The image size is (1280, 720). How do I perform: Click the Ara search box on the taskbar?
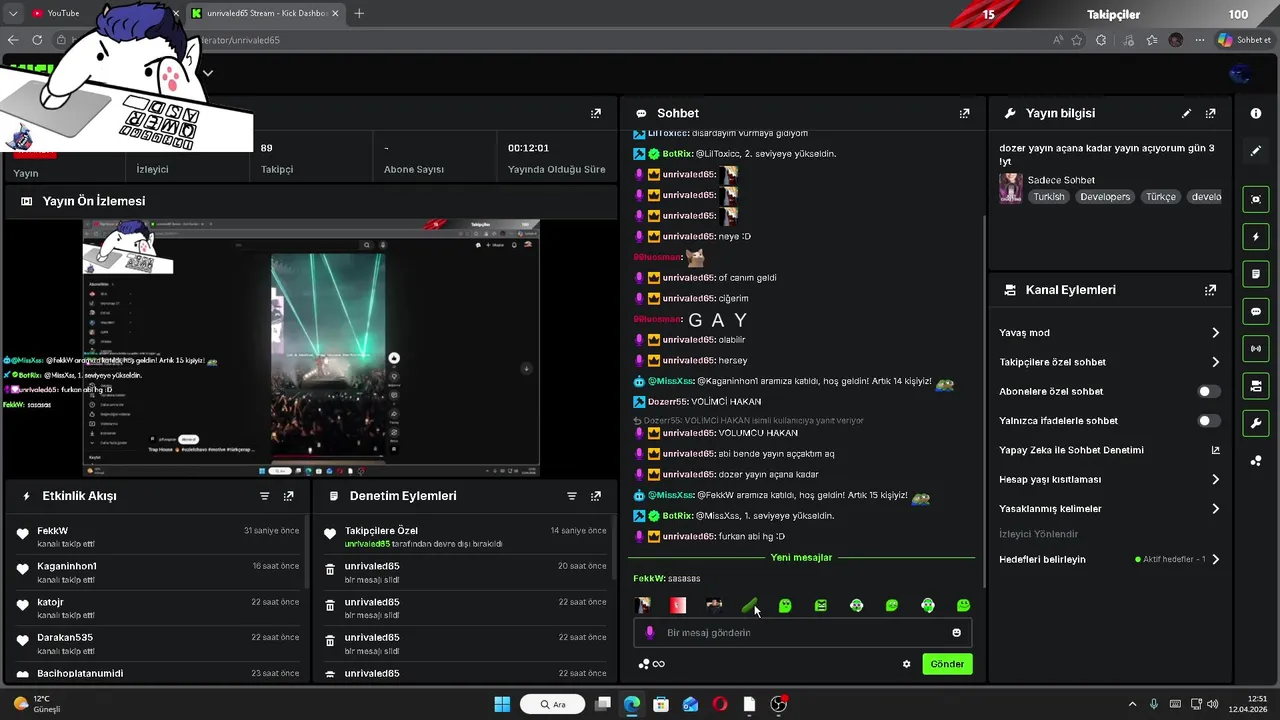click(x=554, y=704)
